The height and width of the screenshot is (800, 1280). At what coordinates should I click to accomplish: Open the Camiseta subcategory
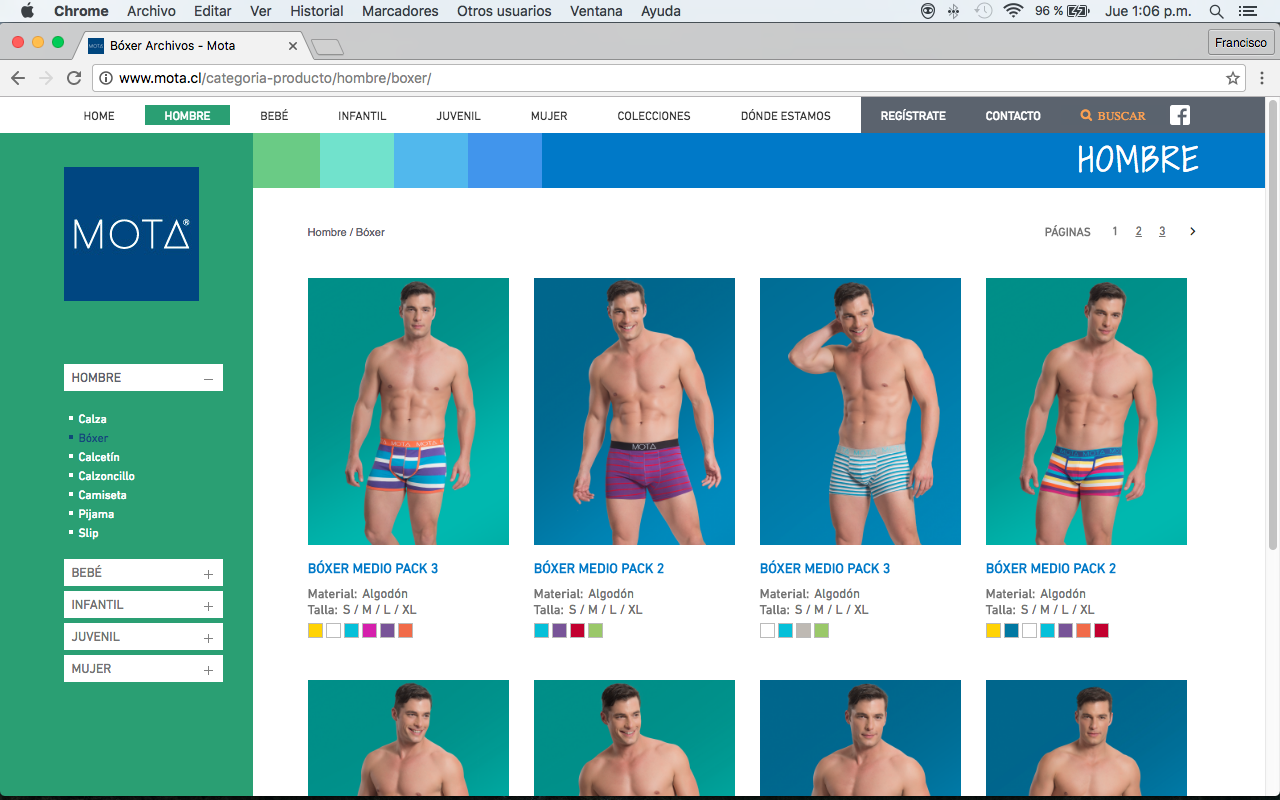(102, 495)
